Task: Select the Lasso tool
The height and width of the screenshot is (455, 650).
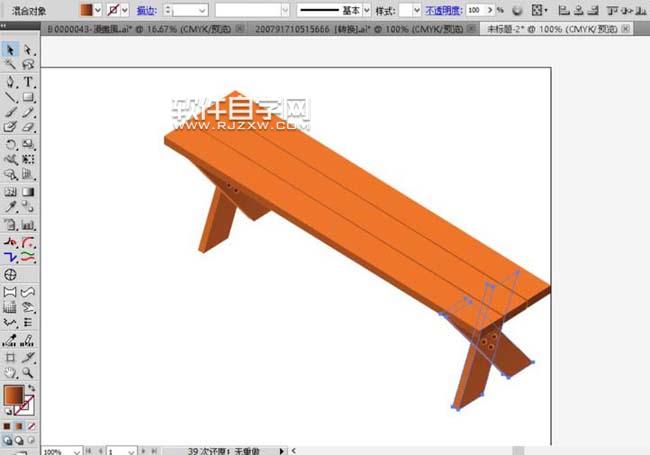Action: (28, 64)
